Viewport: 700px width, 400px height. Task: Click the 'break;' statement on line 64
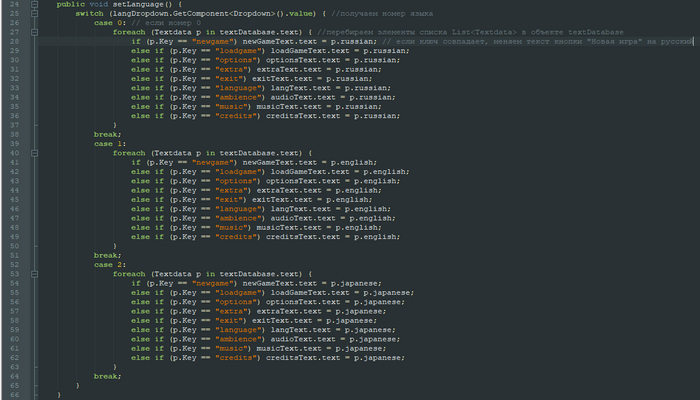coord(107,376)
